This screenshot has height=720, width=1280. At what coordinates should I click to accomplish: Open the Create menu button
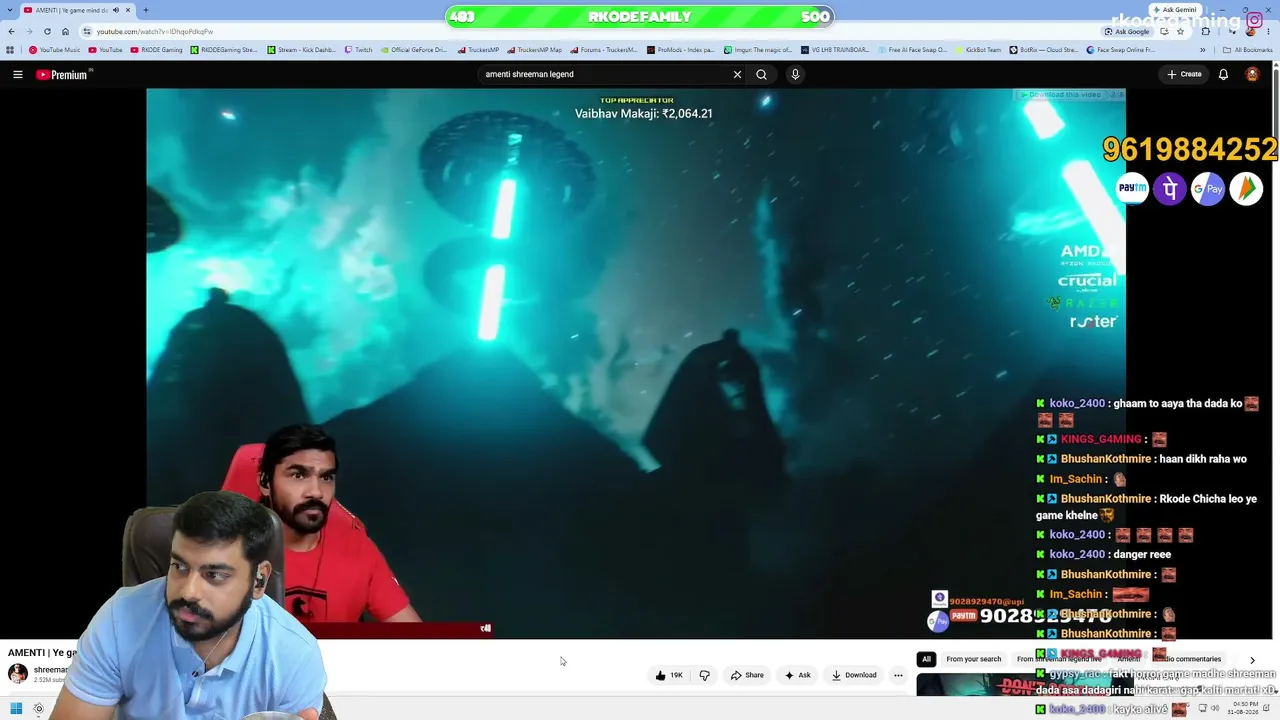(1184, 74)
